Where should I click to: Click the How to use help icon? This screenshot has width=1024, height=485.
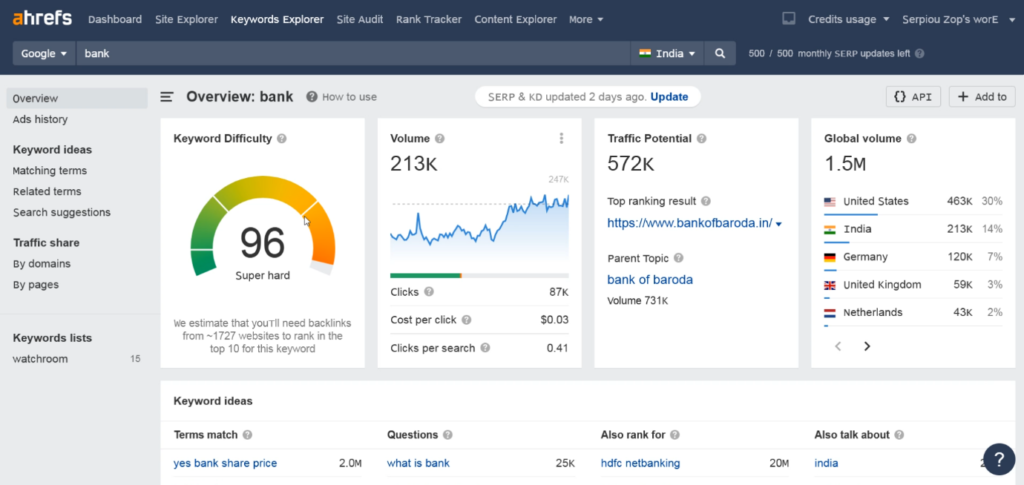[x=312, y=97]
